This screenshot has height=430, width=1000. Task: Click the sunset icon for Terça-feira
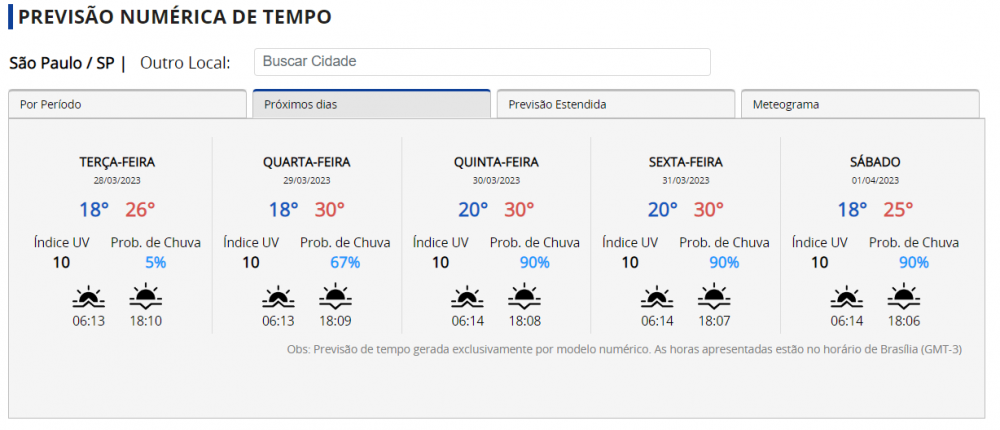145,297
